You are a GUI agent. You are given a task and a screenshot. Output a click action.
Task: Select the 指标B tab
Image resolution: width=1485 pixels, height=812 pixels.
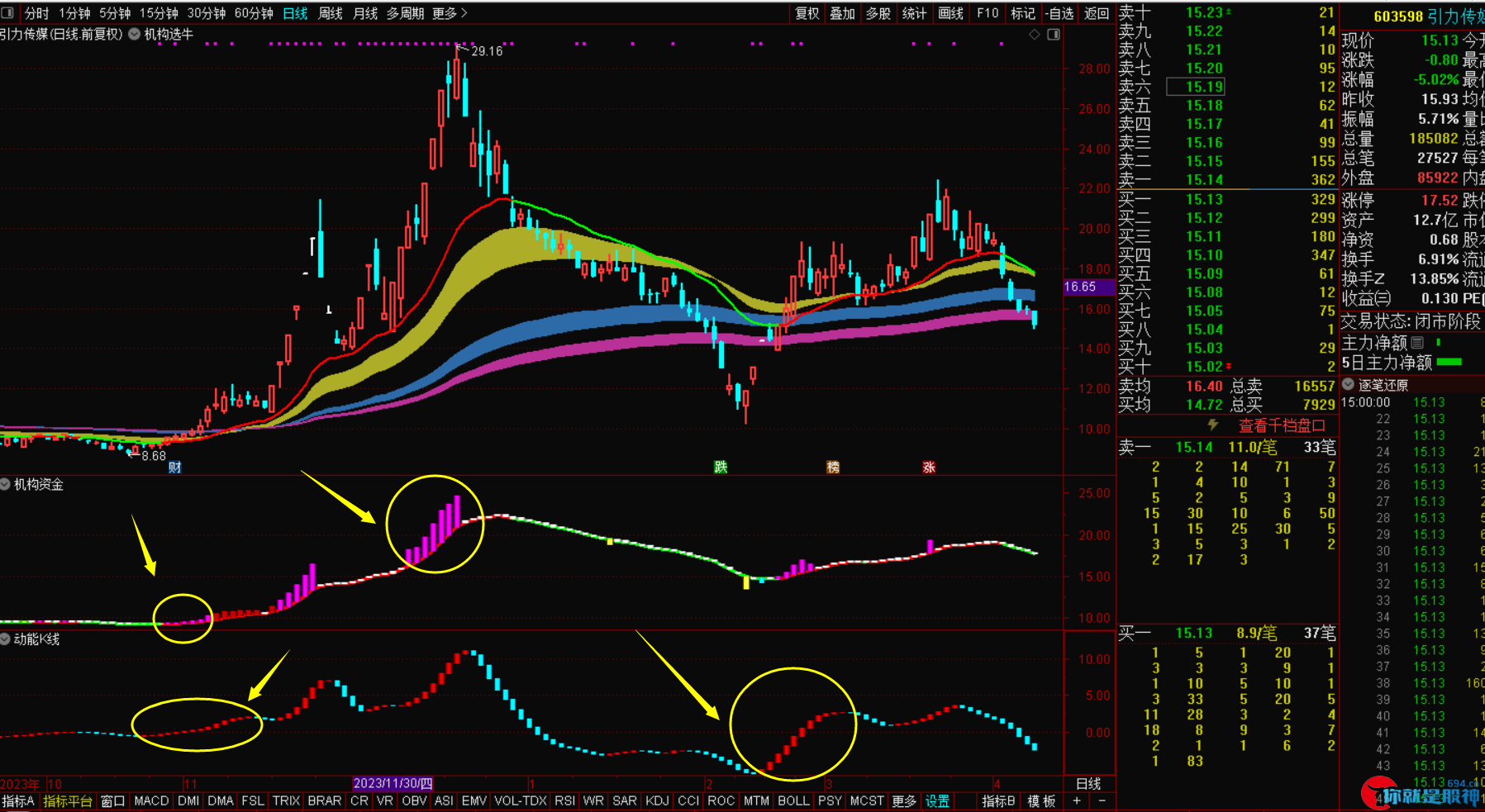(x=998, y=800)
